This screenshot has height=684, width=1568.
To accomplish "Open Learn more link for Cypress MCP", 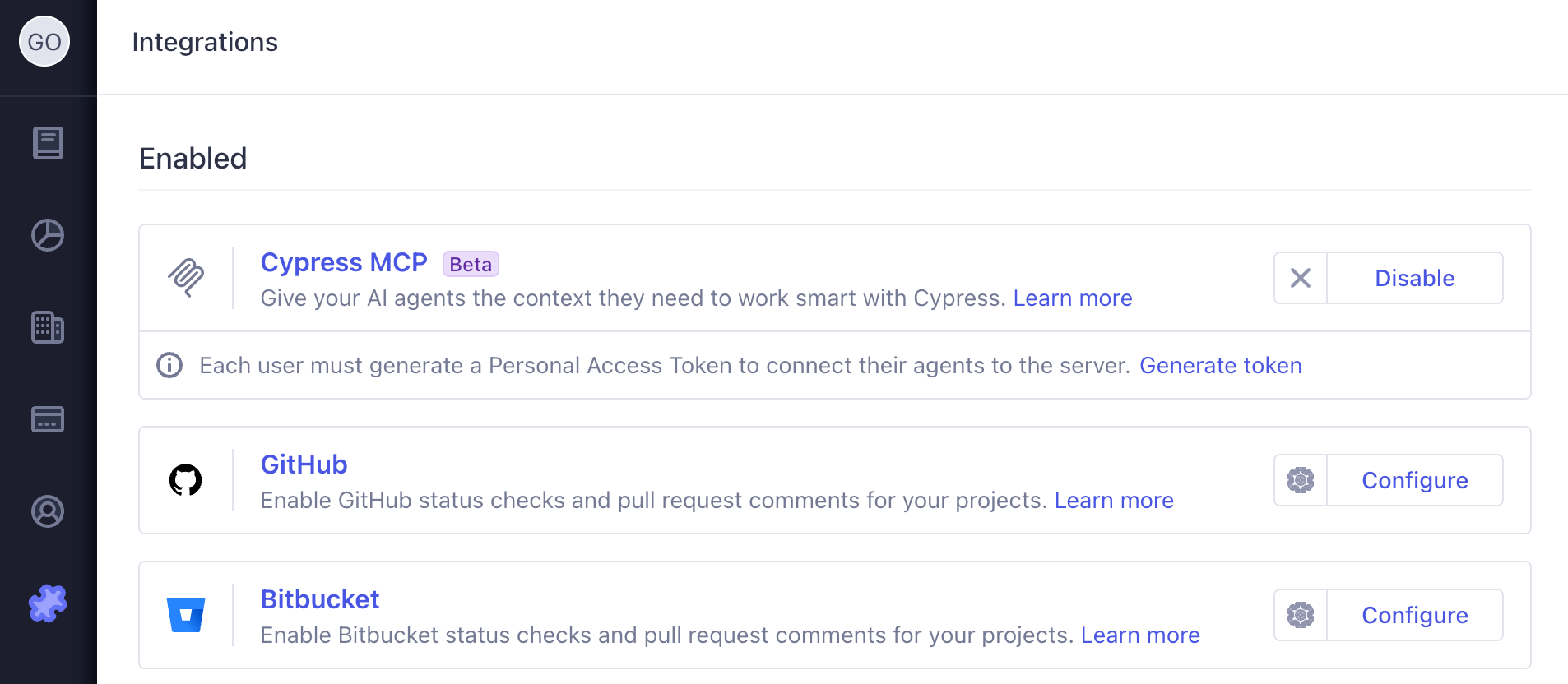I will 1073,298.
